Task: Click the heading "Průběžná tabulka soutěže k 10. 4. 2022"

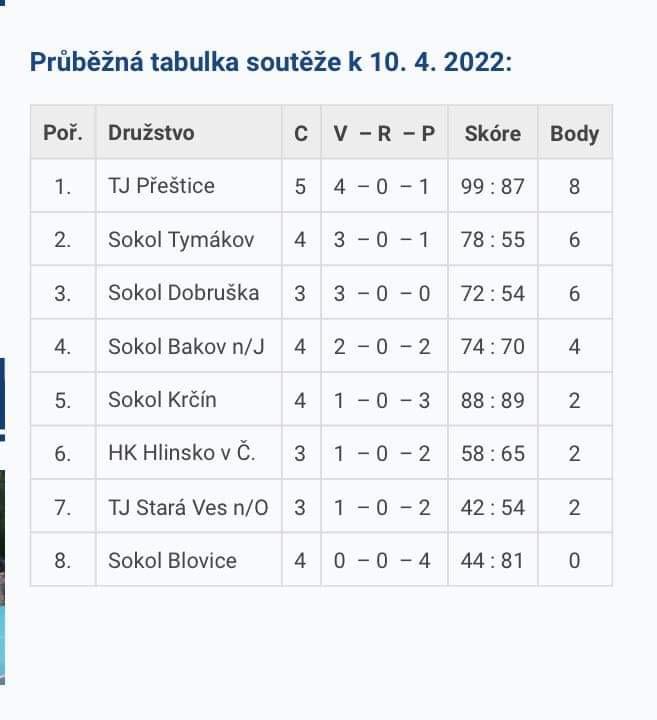Action: pos(271,62)
